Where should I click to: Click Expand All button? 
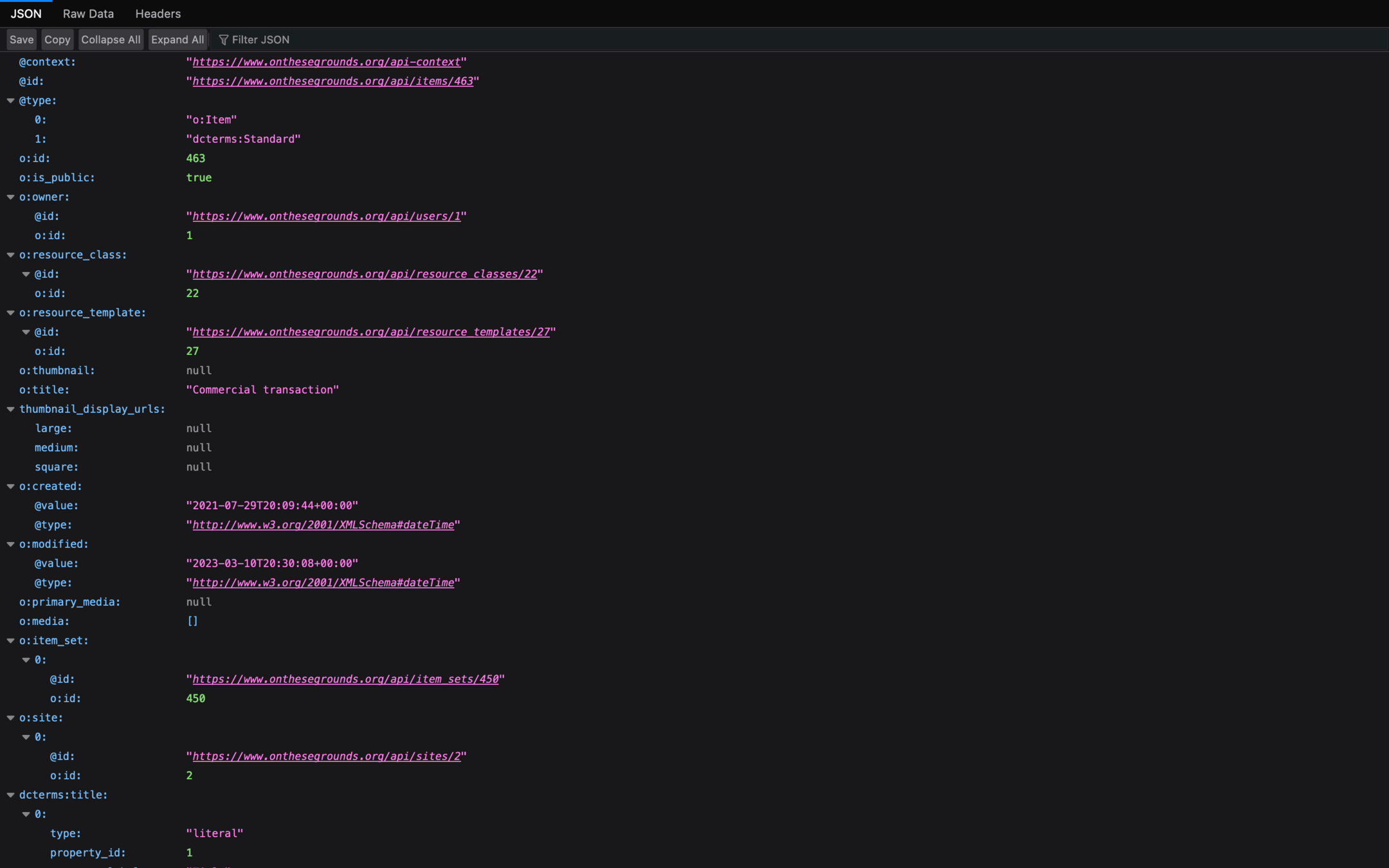pyautogui.click(x=177, y=40)
